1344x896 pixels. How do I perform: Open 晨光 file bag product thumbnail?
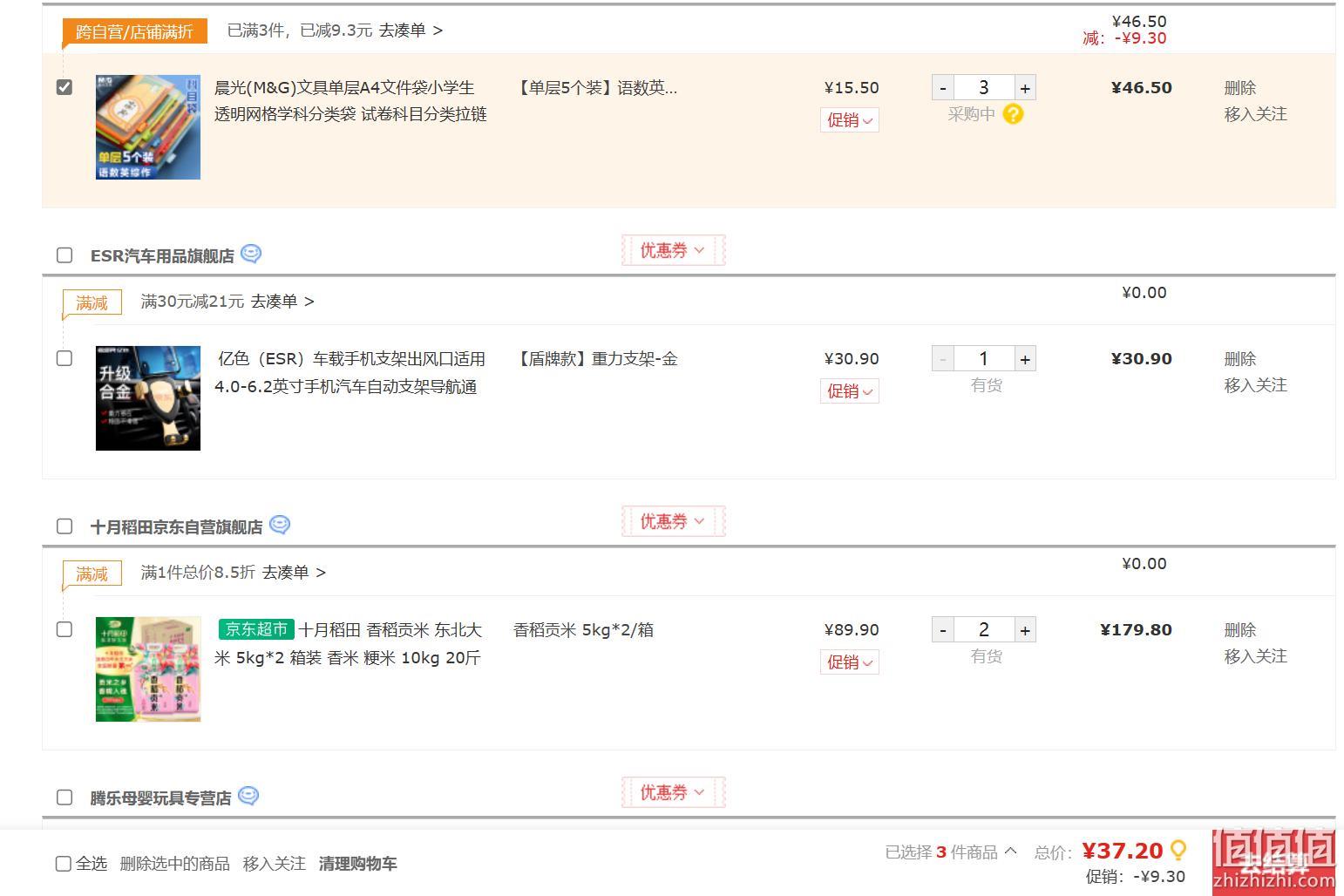(148, 127)
